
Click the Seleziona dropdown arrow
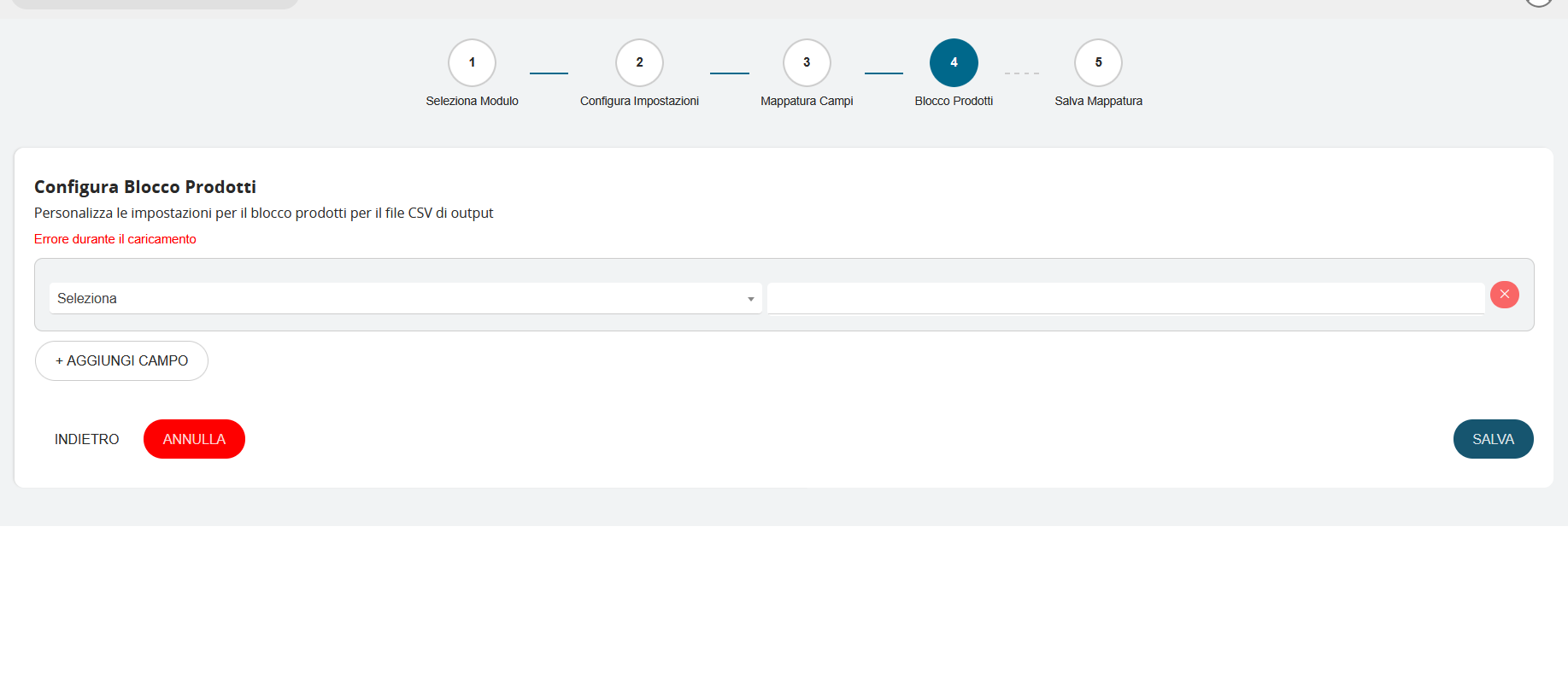click(x=750, y=299)
